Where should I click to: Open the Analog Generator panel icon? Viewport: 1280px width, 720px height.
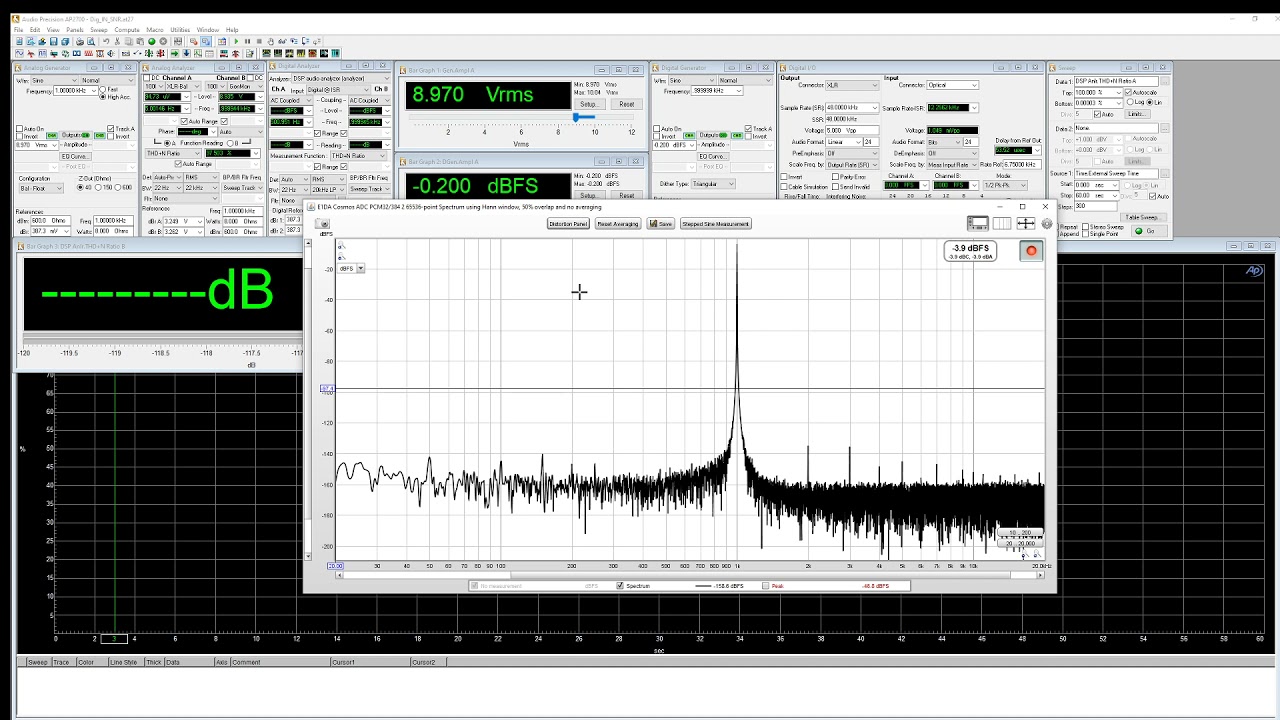(19, 53)
